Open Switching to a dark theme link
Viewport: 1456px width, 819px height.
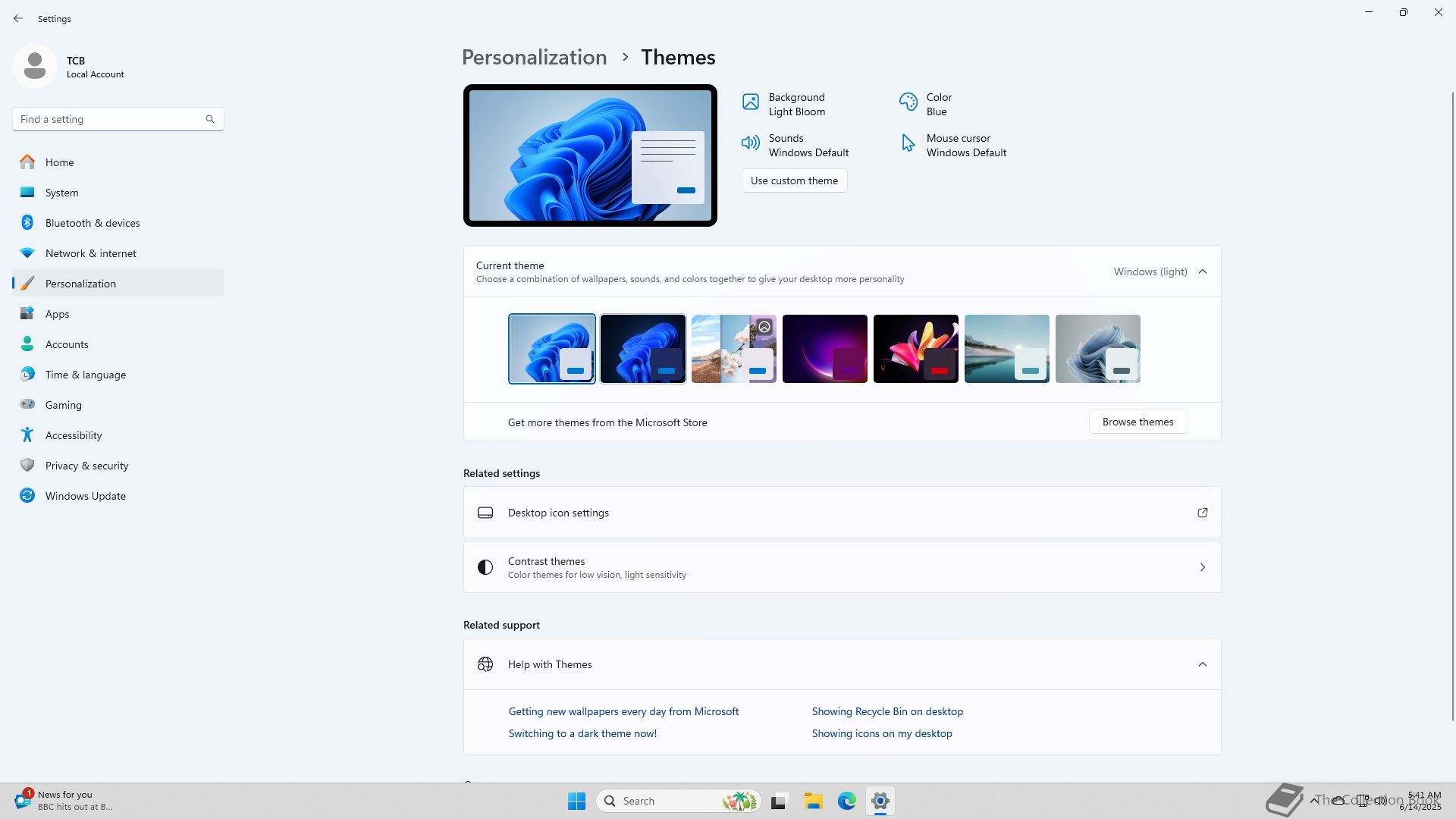[x=582, y=733]
